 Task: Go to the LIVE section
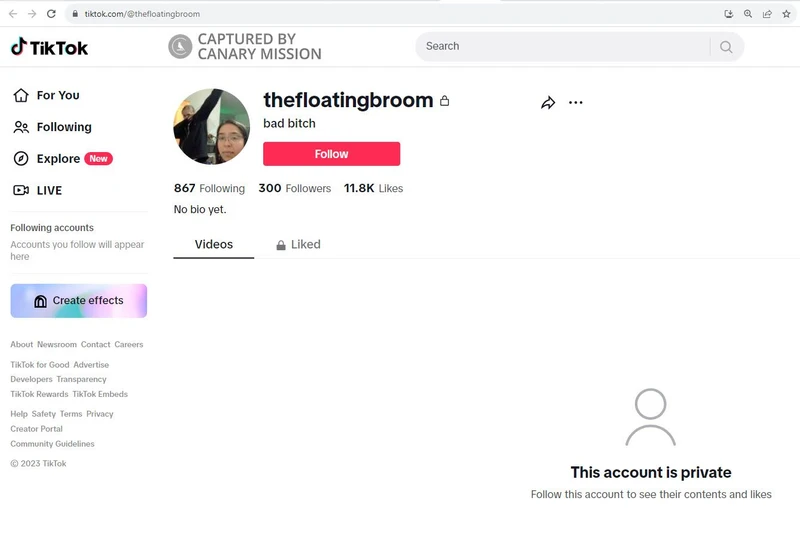pyautogui.click(x=37, y=190)
